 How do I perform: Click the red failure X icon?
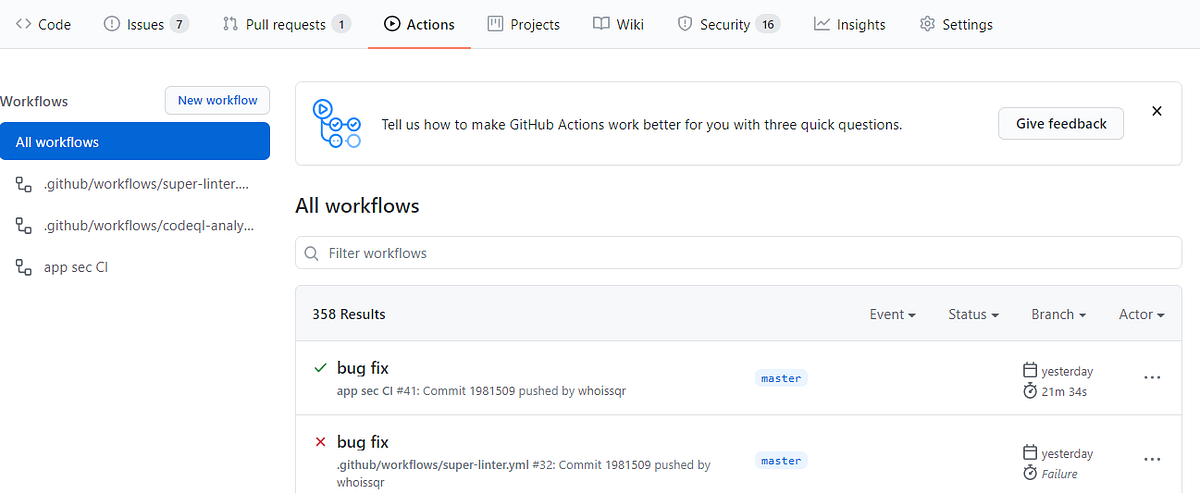320,442
